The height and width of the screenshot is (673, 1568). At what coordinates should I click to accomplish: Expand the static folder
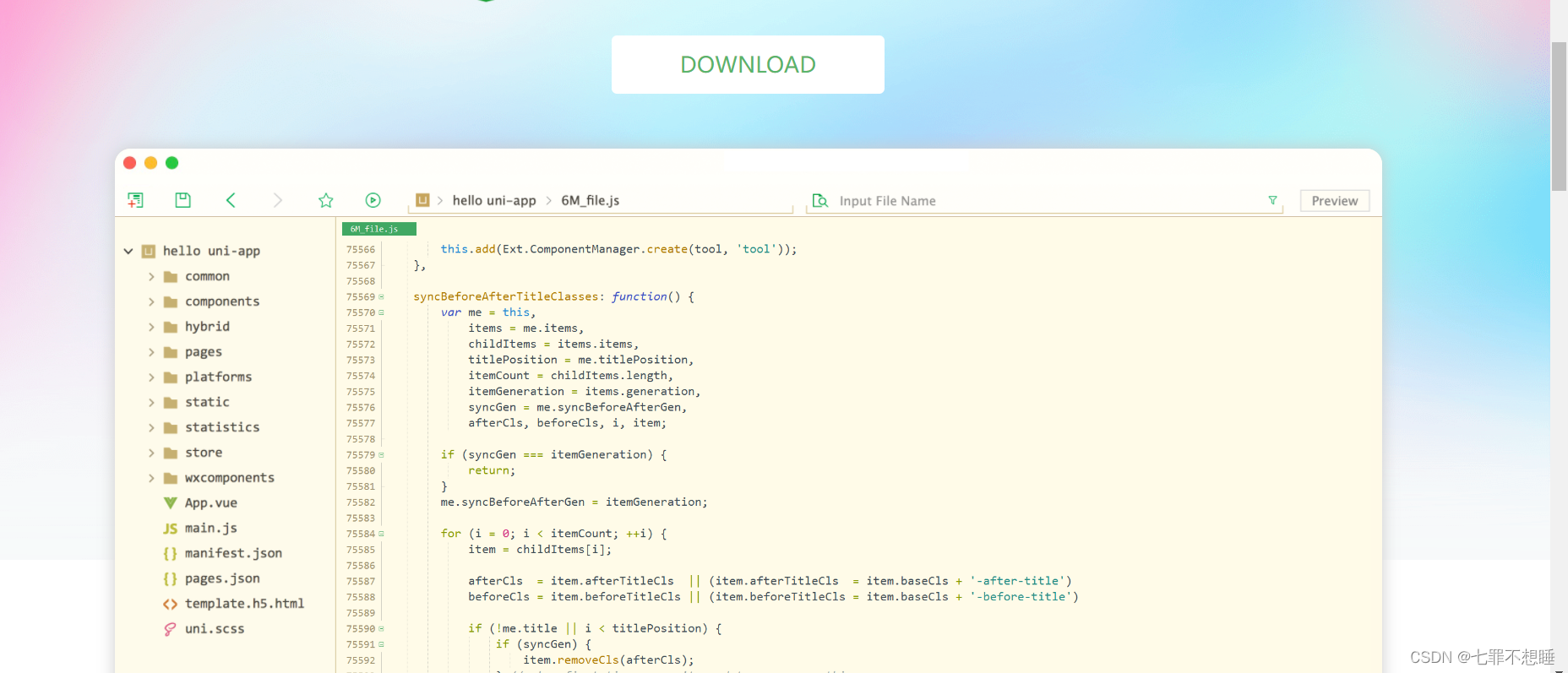point(151,403)
